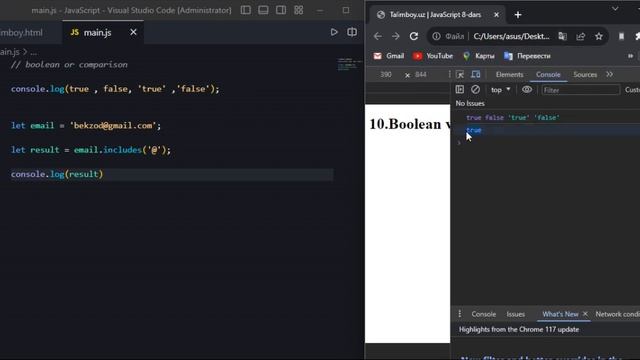Reload the page in Chrome
This screenshot has height=360, width=640.
tap(414, 36)
